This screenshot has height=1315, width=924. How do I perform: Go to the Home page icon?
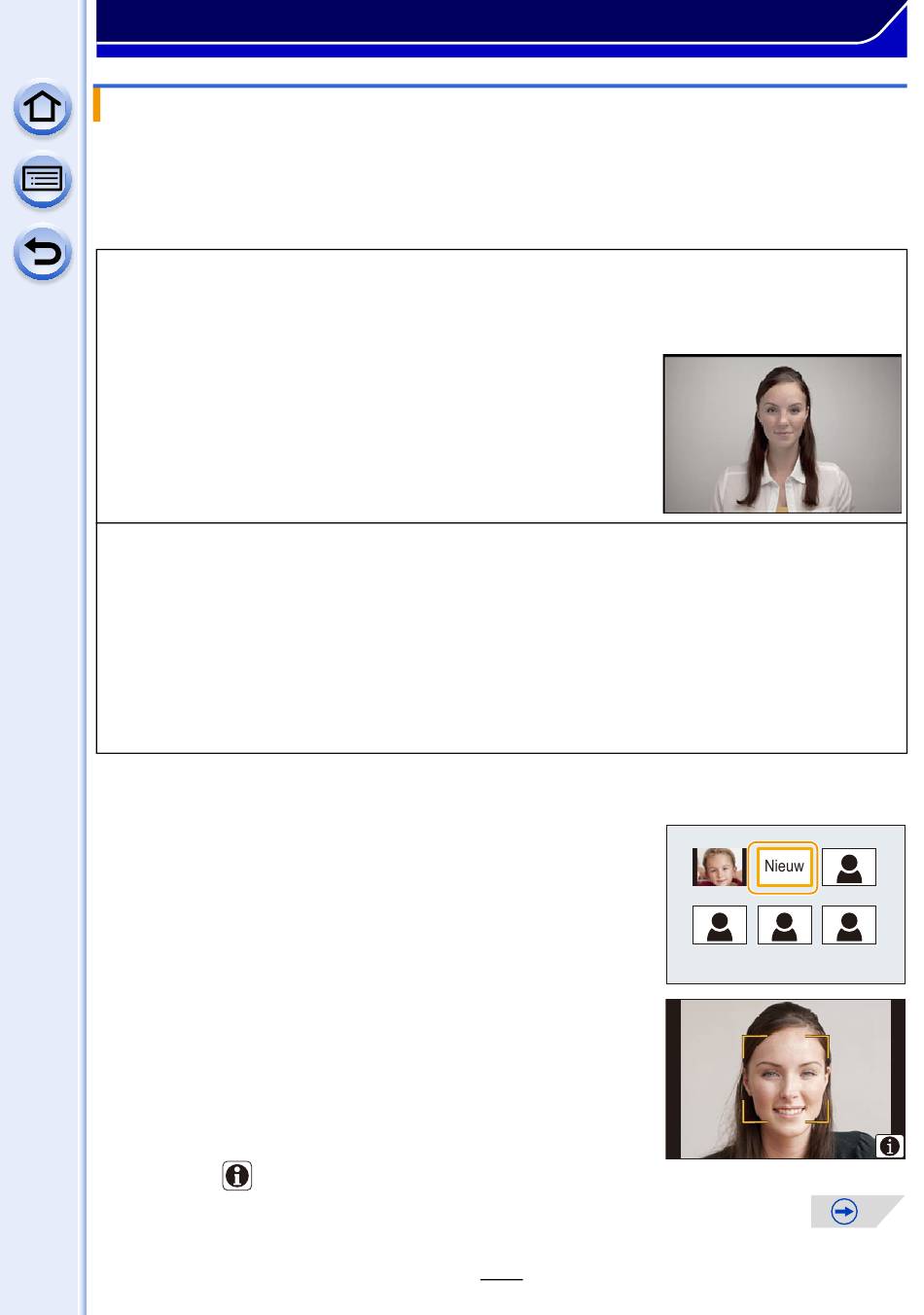(43, 108)
